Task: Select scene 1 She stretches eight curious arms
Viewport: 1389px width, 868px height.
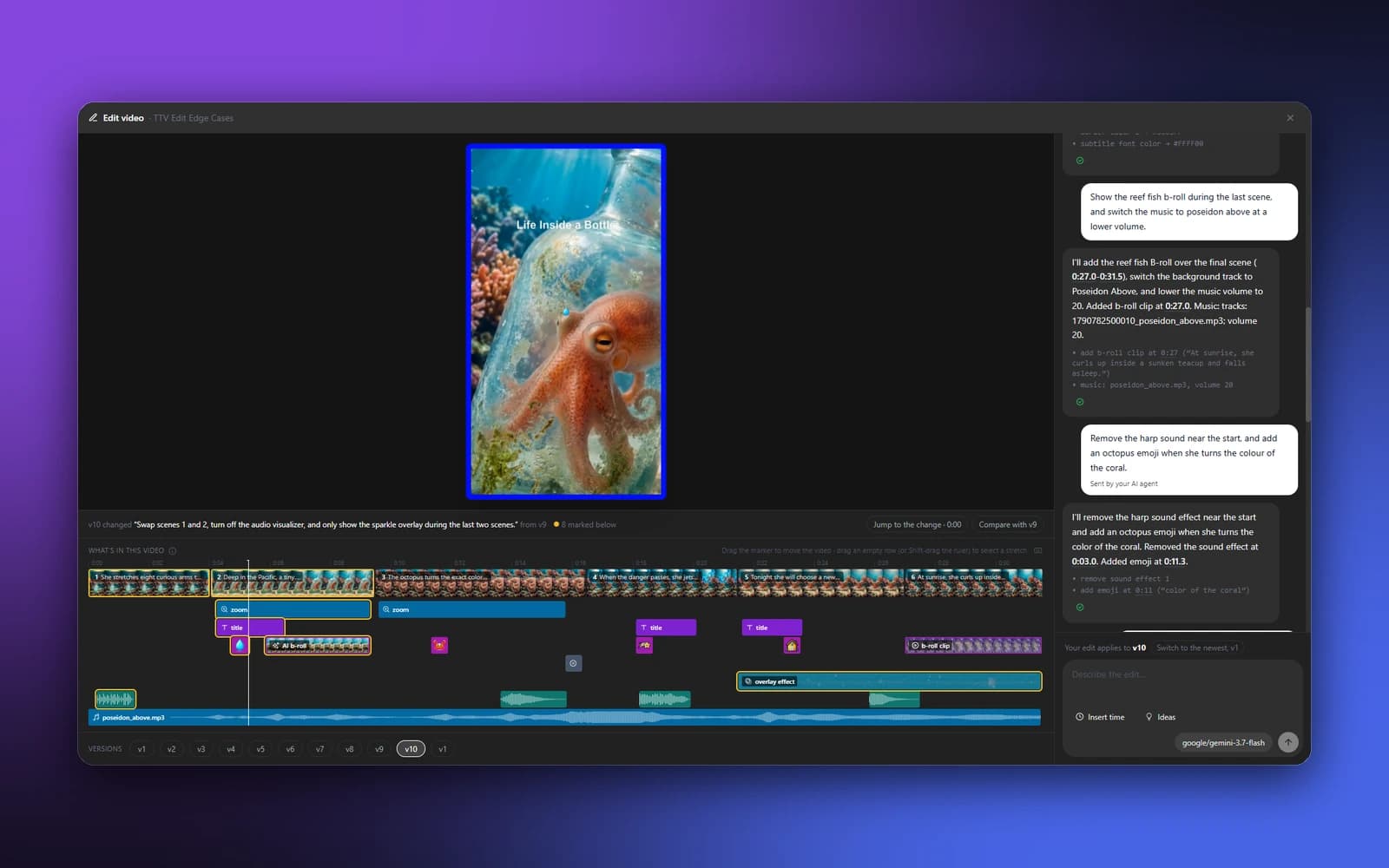Action: (x=148, y=582)
